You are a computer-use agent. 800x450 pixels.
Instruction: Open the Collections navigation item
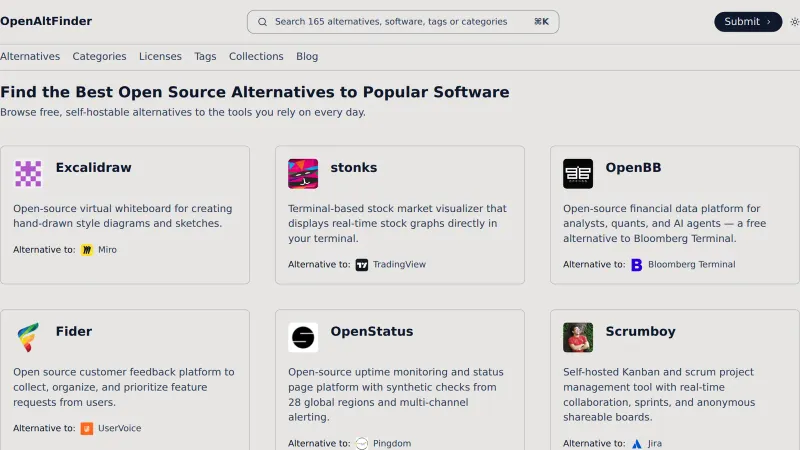tap(256, 57)
